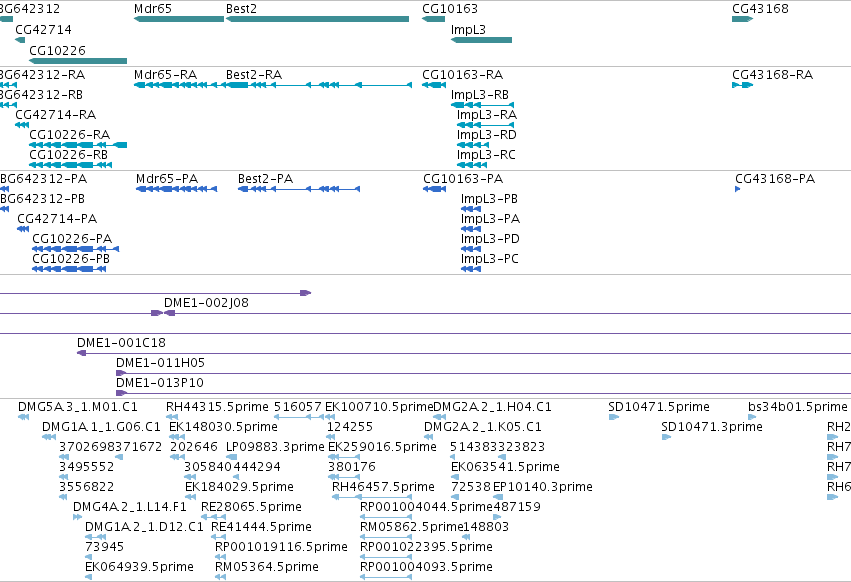Click the DMG1A2_1.D12.C1 EST

96,537
